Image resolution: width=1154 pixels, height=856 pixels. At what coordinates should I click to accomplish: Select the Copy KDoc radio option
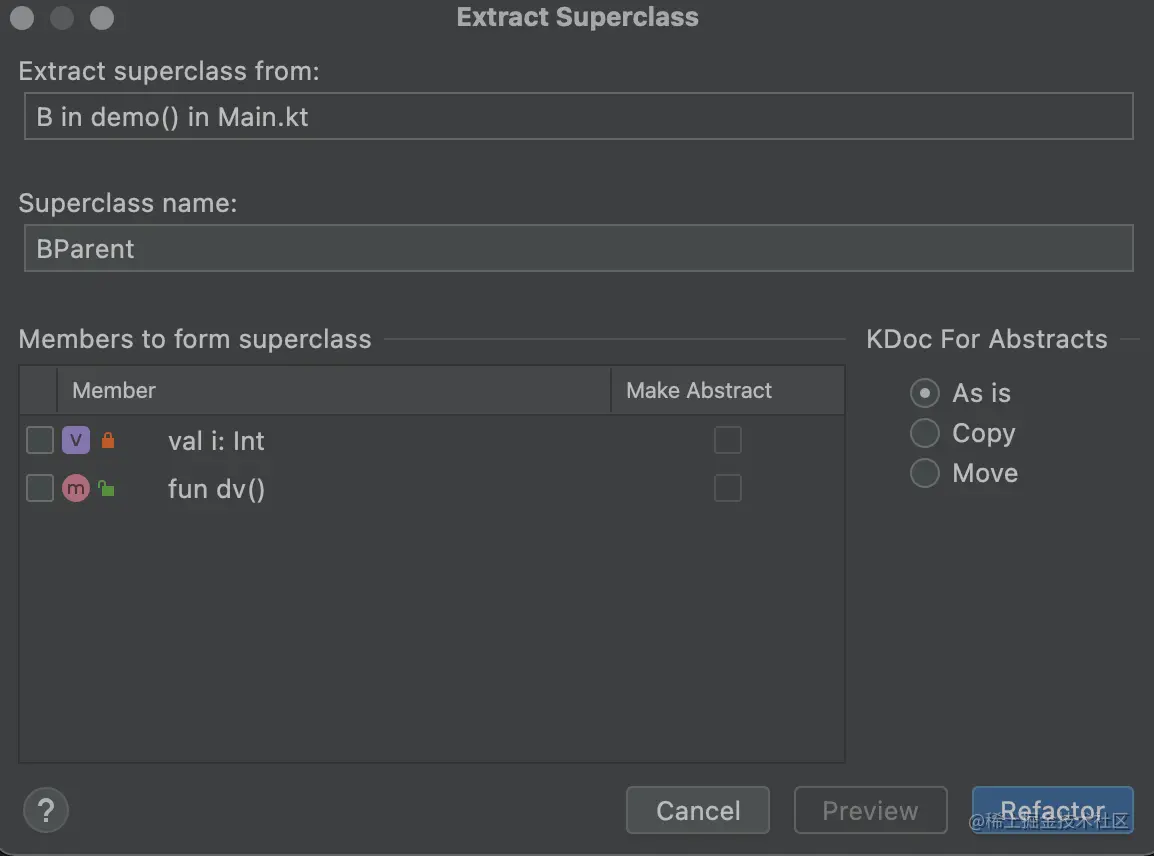point(925,433)
